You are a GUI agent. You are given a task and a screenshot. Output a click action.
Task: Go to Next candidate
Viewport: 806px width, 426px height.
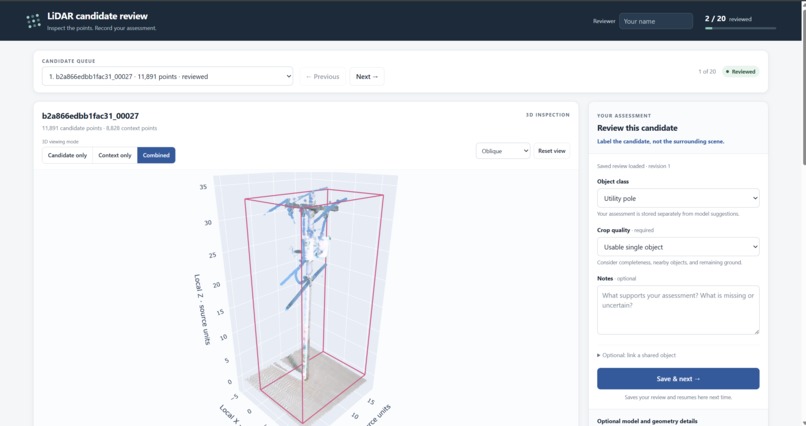click(x=367, y=77)
